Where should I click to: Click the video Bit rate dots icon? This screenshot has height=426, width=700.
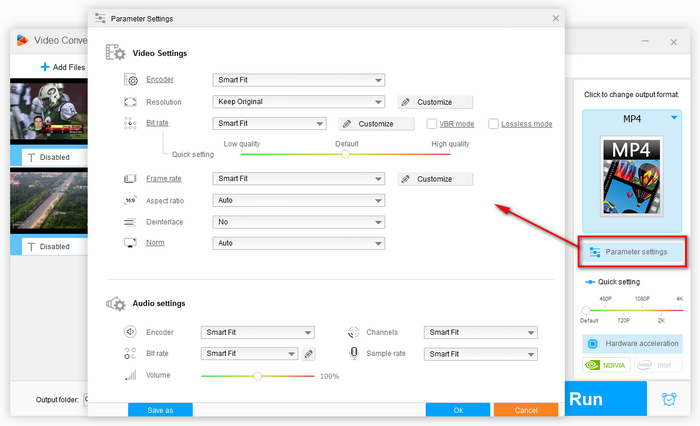pos(130,123)
